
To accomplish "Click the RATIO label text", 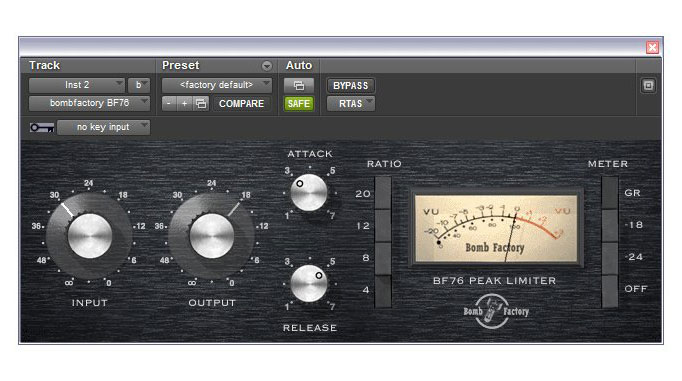I will 384,164.
